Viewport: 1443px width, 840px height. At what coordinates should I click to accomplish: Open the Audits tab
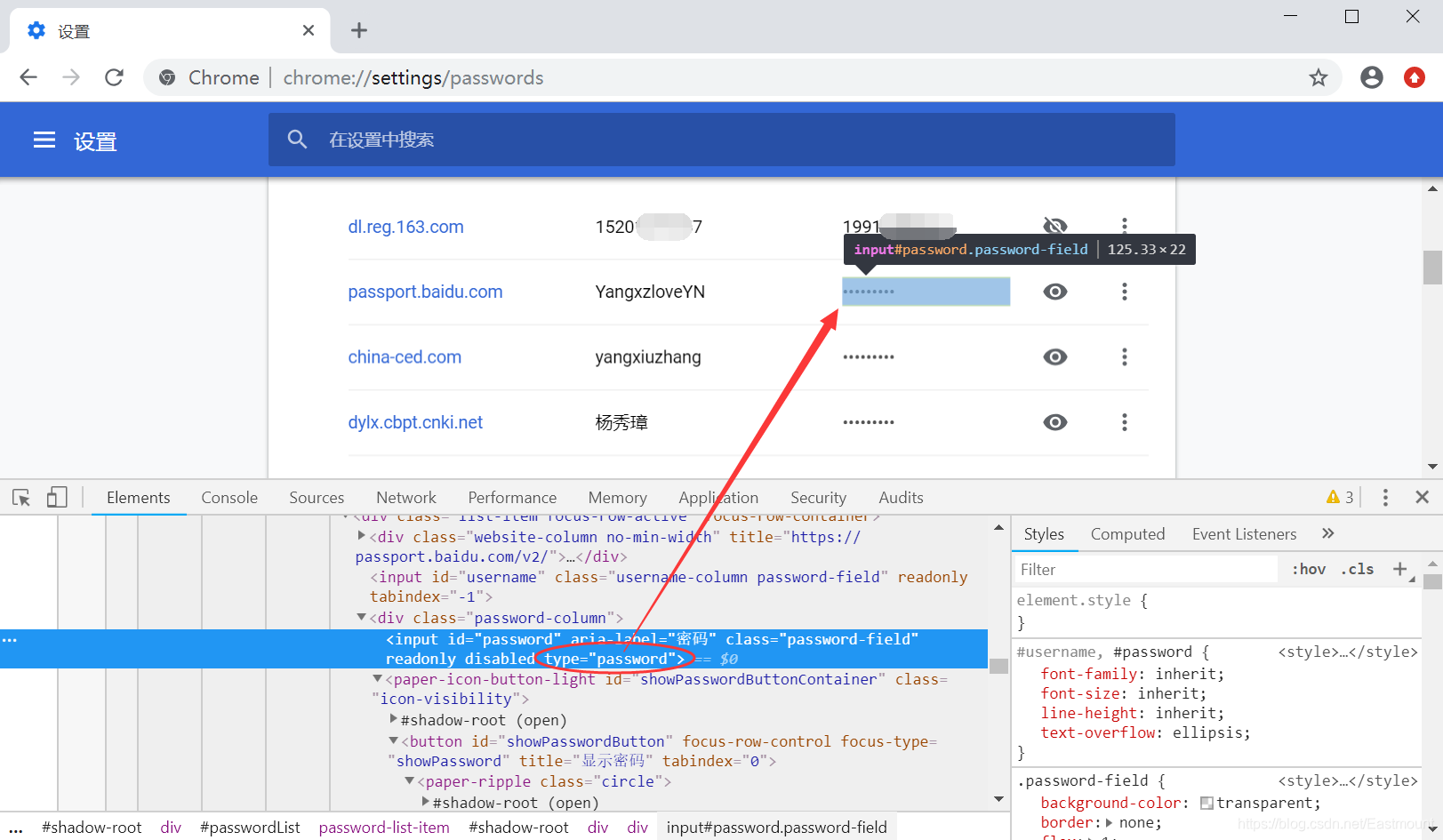pyautogui.click(x=901, y=498)
